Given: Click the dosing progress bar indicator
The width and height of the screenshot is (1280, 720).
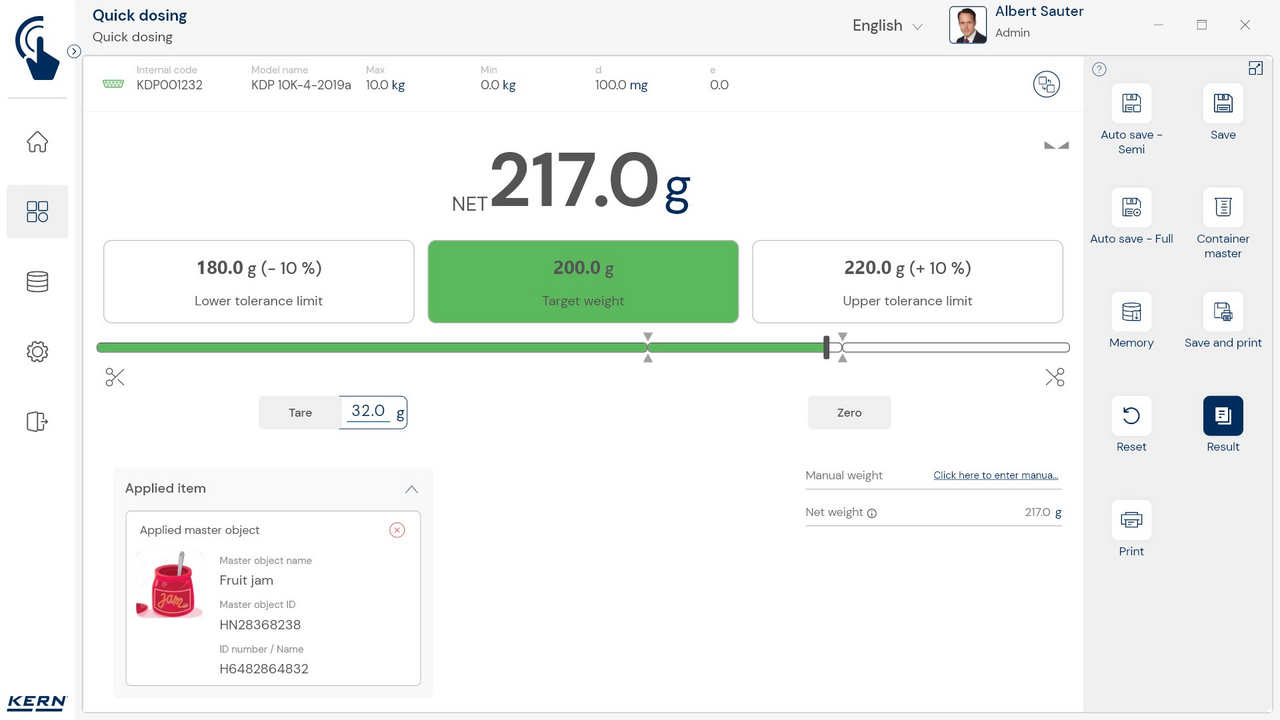Looking at the screenshot, I should coord(826,348).
